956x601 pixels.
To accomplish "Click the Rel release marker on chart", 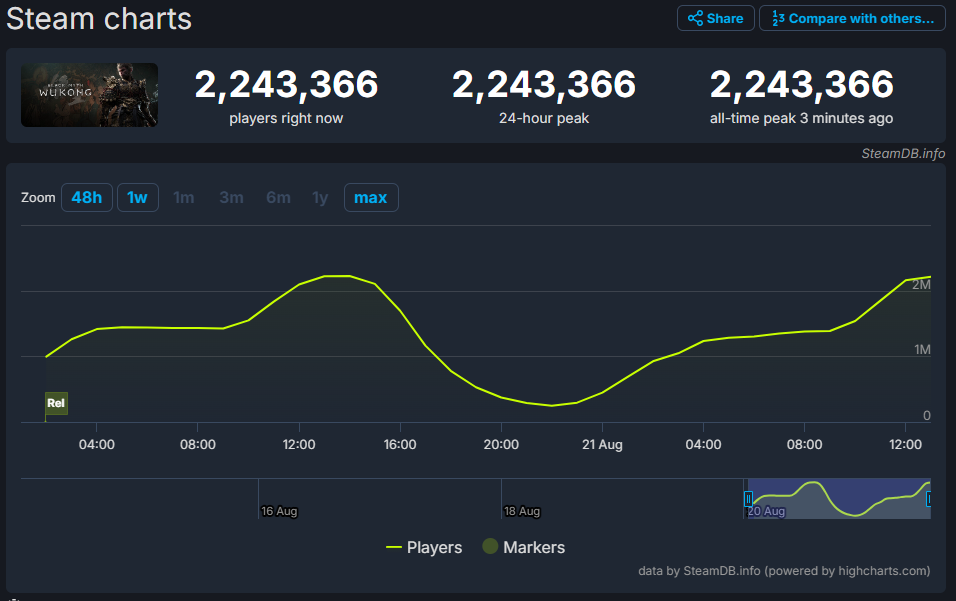I will 56,403.
